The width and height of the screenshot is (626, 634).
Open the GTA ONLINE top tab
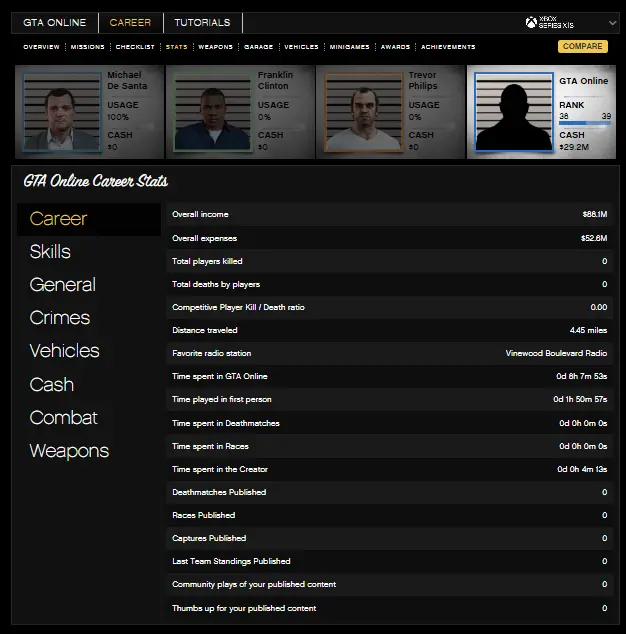(x=55, y=23)
